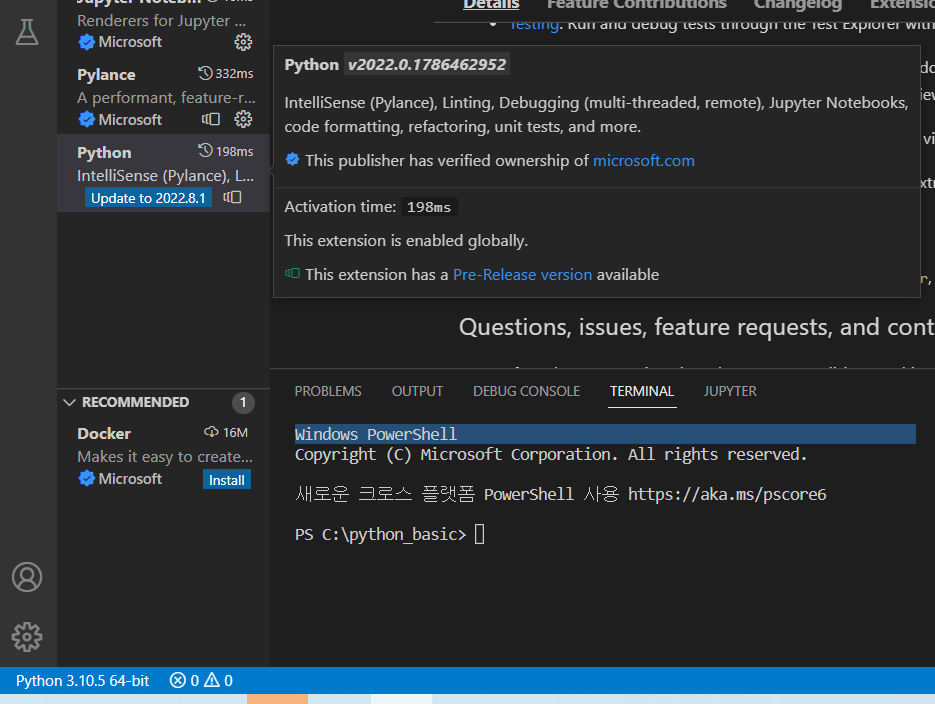The height and width of the screenshot is (704, 935).
Task: Select Python 3.10.5 64-bit interpreter in status bar
Action: pyautogui.click(x=82, y=681)
